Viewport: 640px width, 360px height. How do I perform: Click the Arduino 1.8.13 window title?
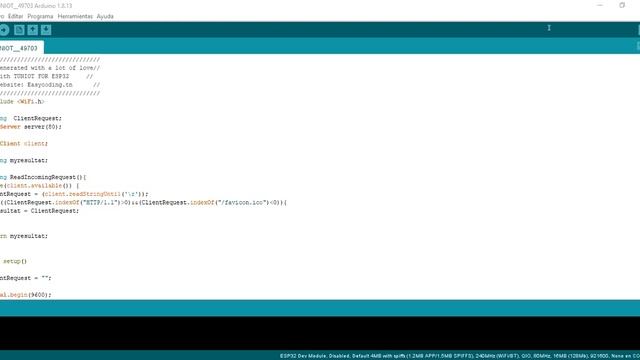tap(37, 6)
